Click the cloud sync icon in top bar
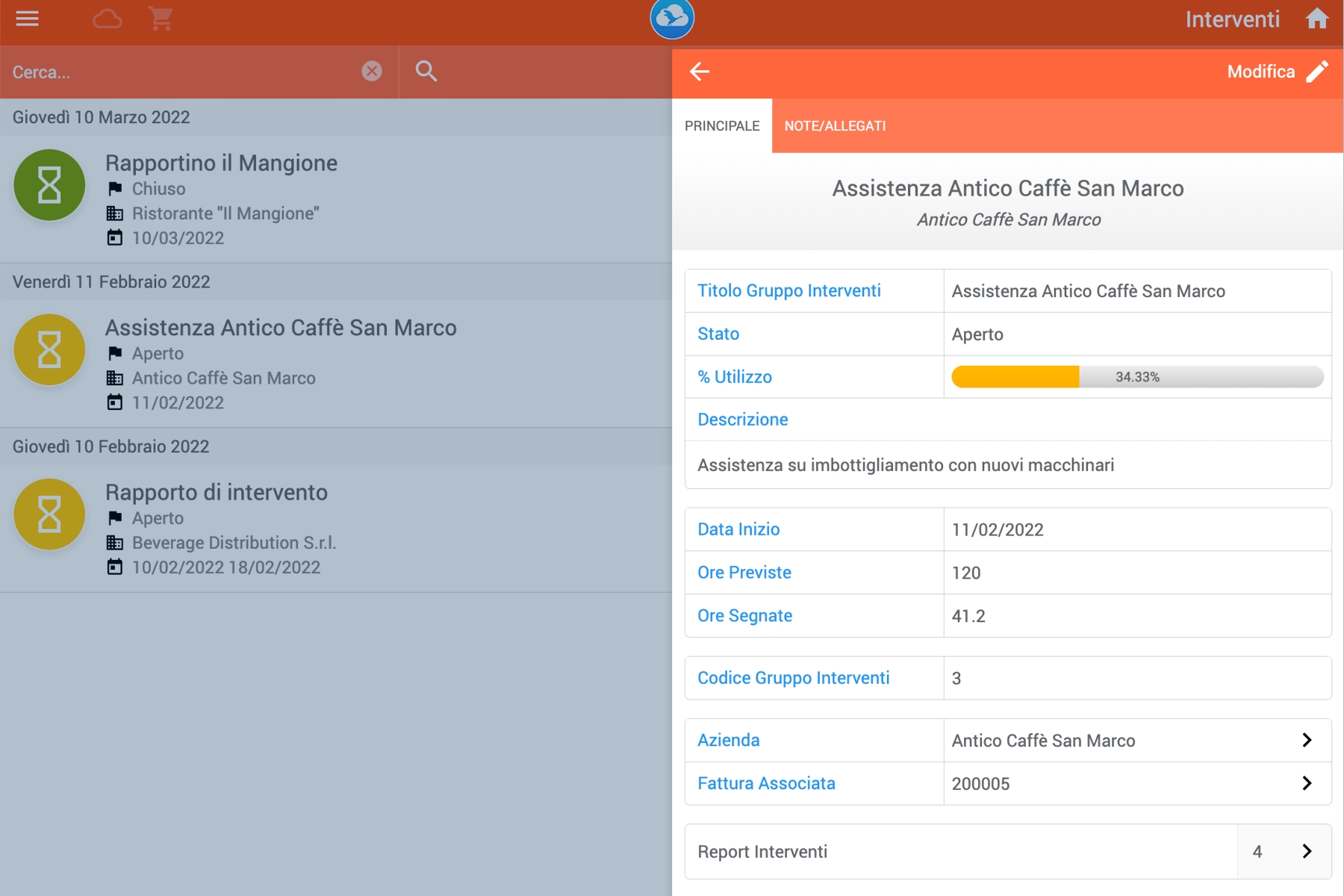Viewport: 1344px width, 896px height. coord(108,19)
